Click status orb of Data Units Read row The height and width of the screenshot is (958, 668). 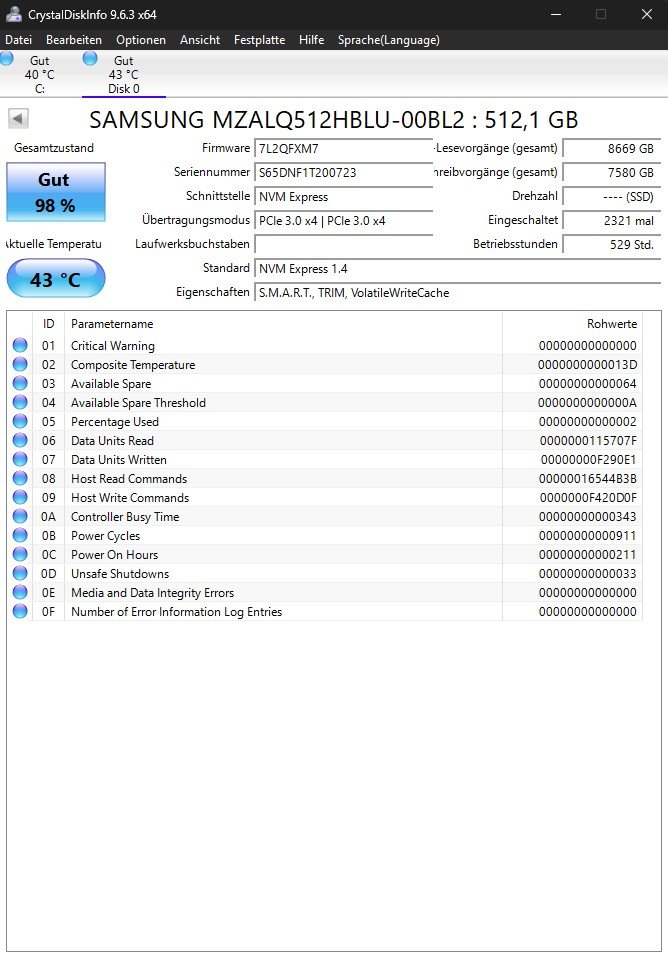pos(20,440)
